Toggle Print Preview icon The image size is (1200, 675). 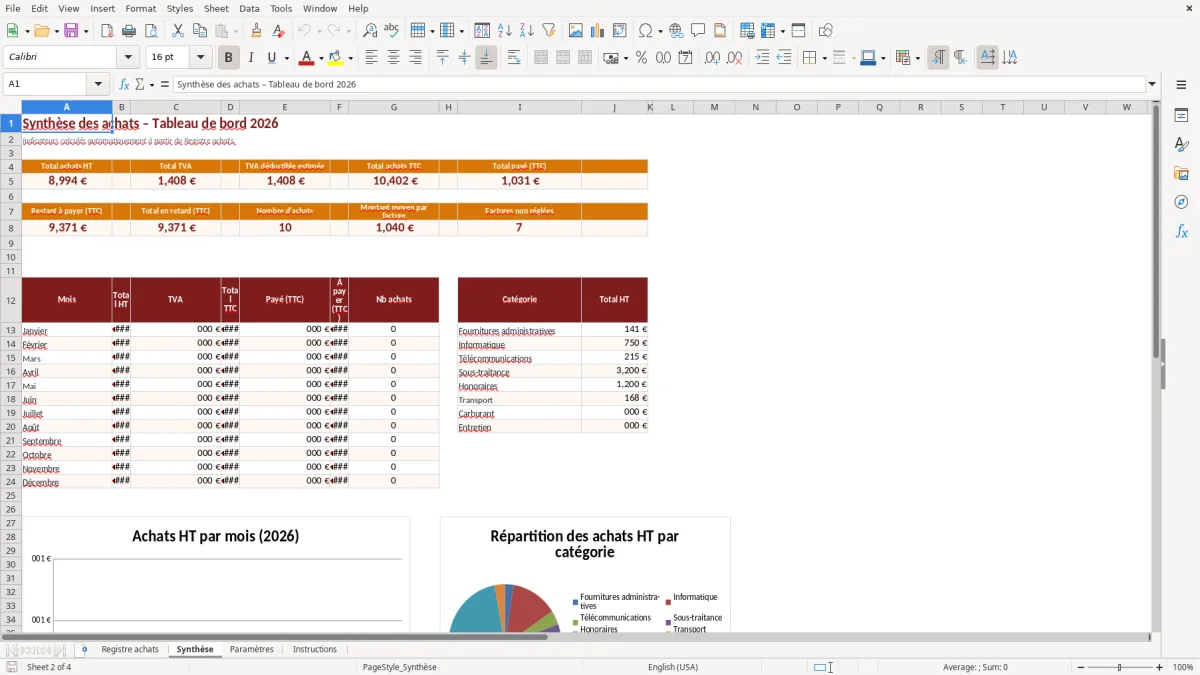tap(150, 31)
